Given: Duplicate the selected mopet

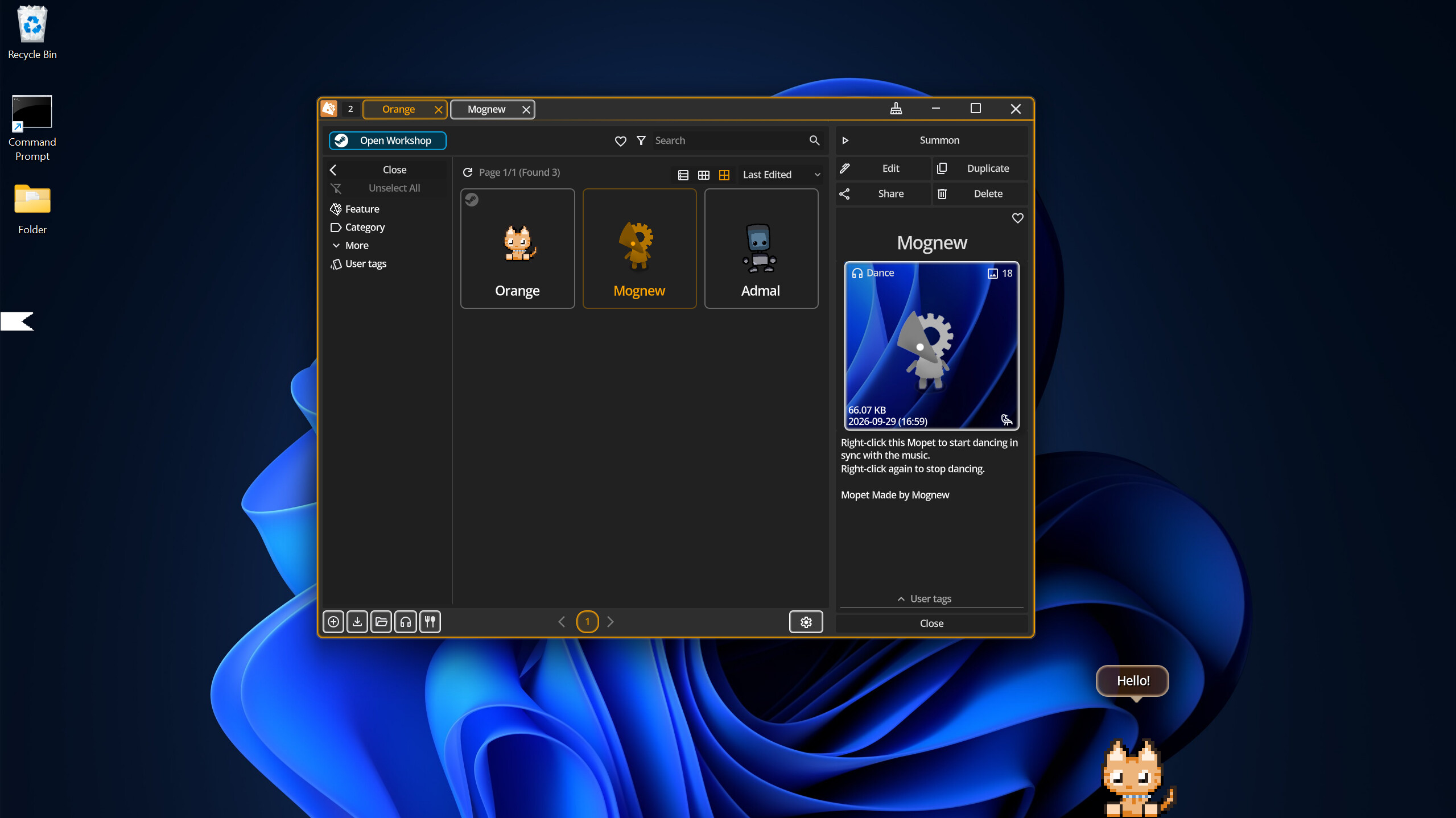Looking at the screenshot, I should coord(980,168).
